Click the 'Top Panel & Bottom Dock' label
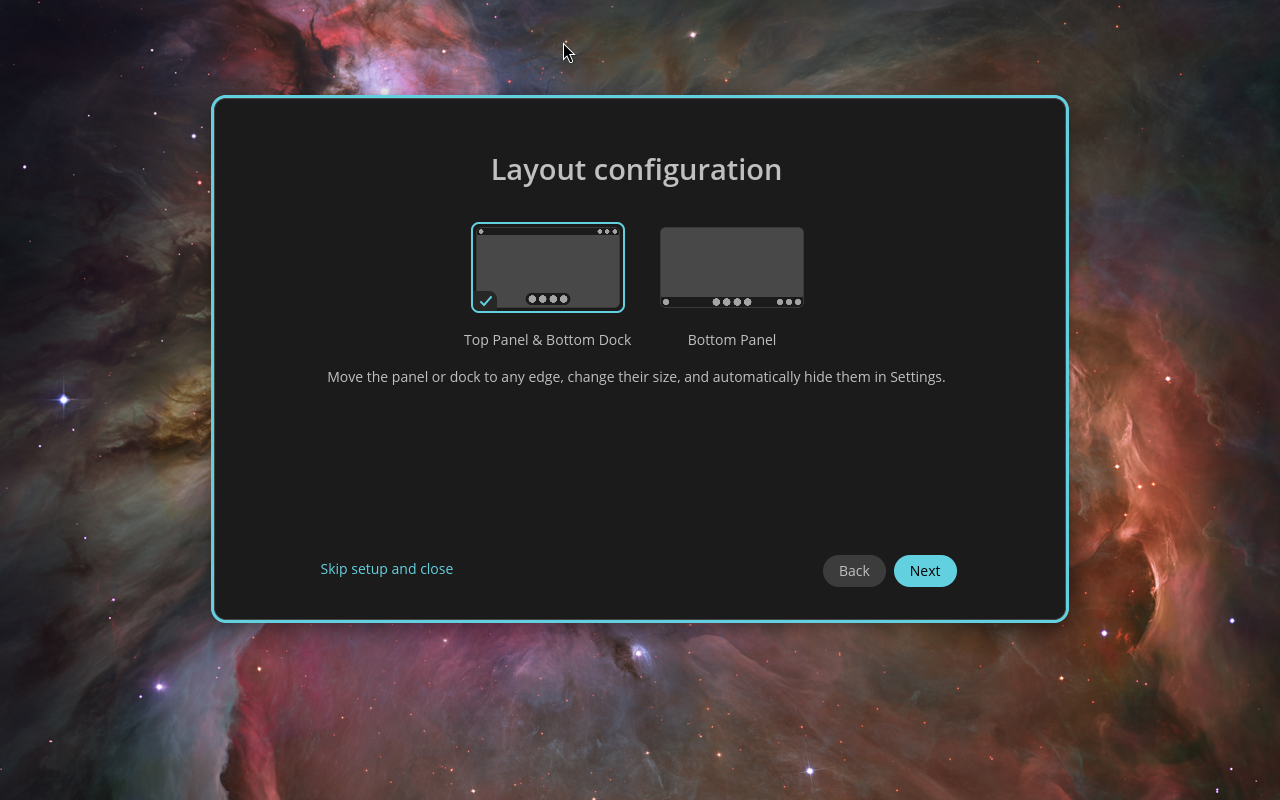 548,340
